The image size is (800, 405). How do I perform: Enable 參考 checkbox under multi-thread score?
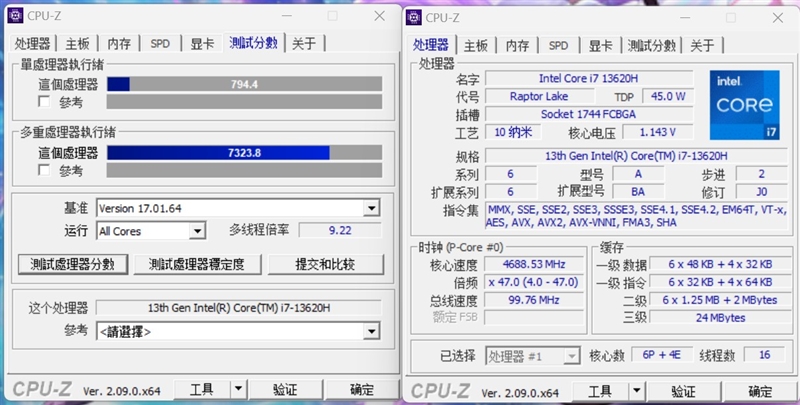44,170
